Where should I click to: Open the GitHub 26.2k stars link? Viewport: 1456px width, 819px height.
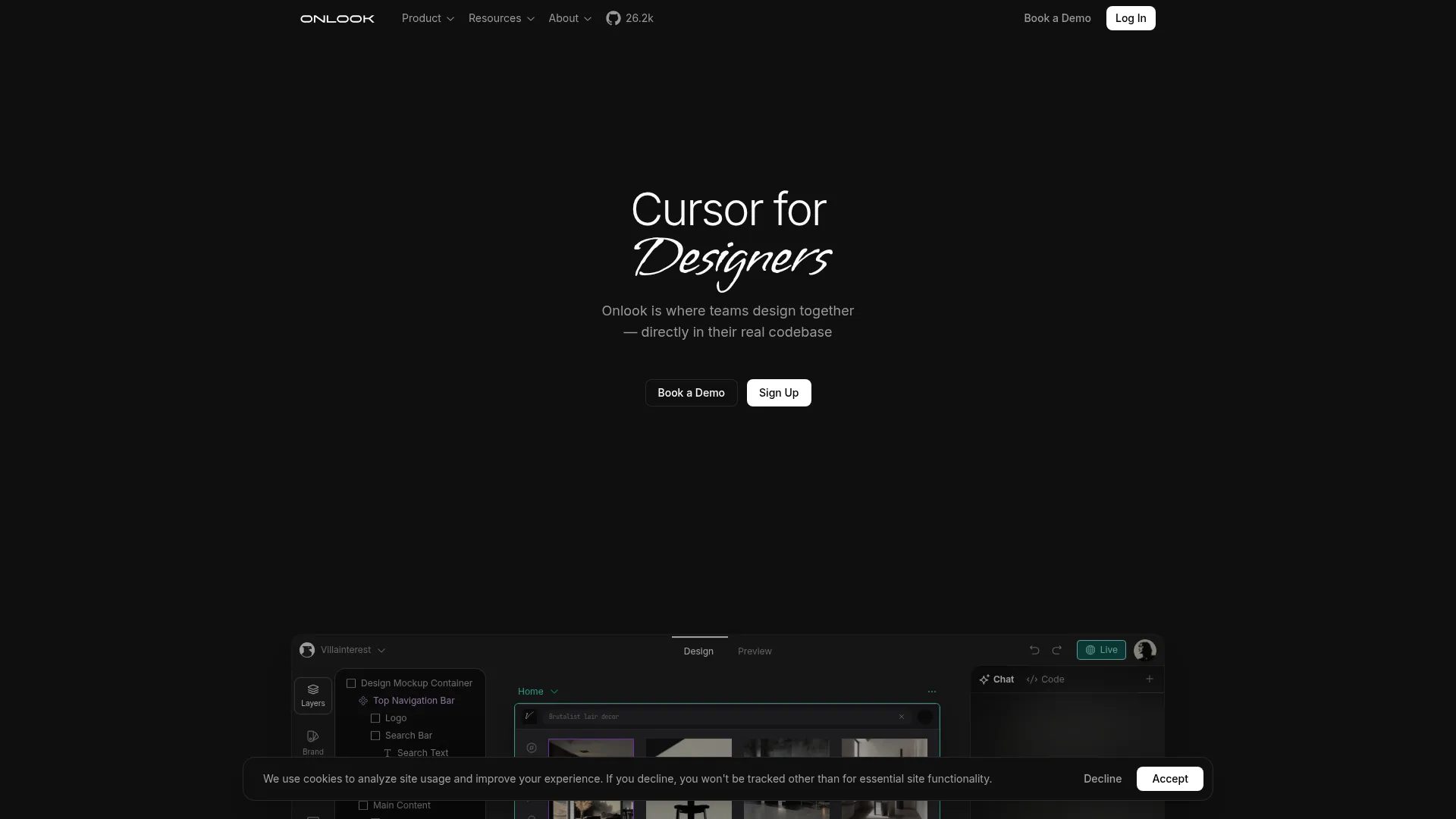(x=629, y=18)
